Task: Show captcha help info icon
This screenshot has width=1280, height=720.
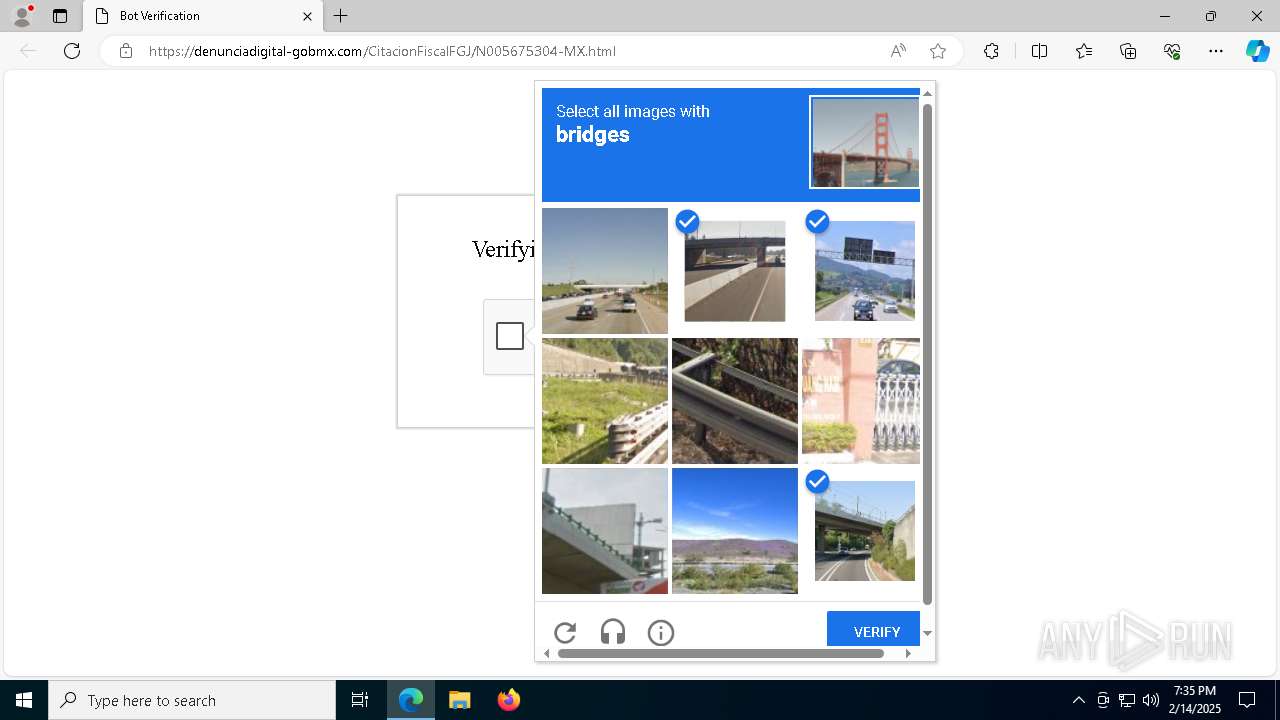Action: (x=661, y=632)
